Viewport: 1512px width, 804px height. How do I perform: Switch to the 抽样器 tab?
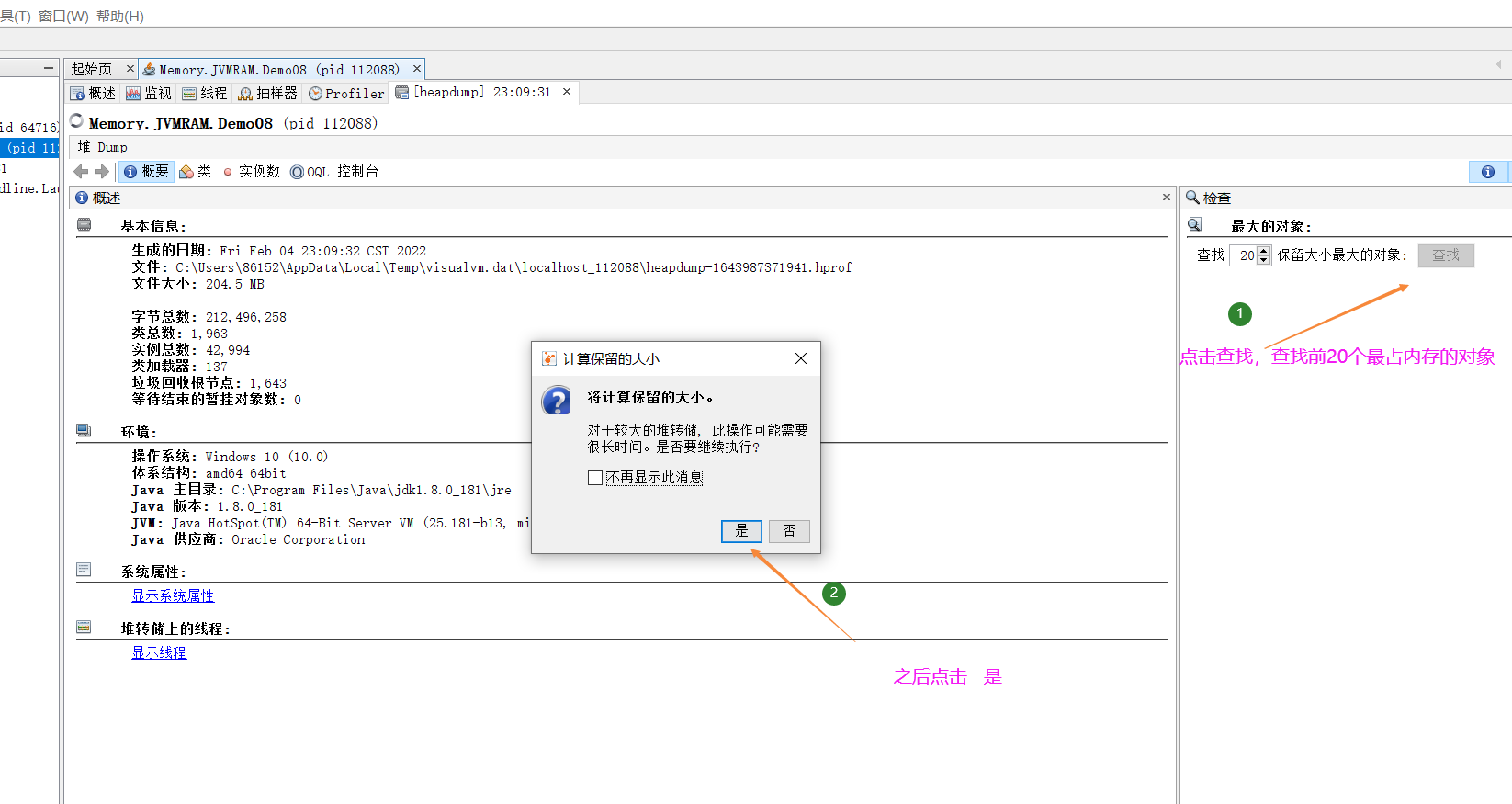coord(267,93)
